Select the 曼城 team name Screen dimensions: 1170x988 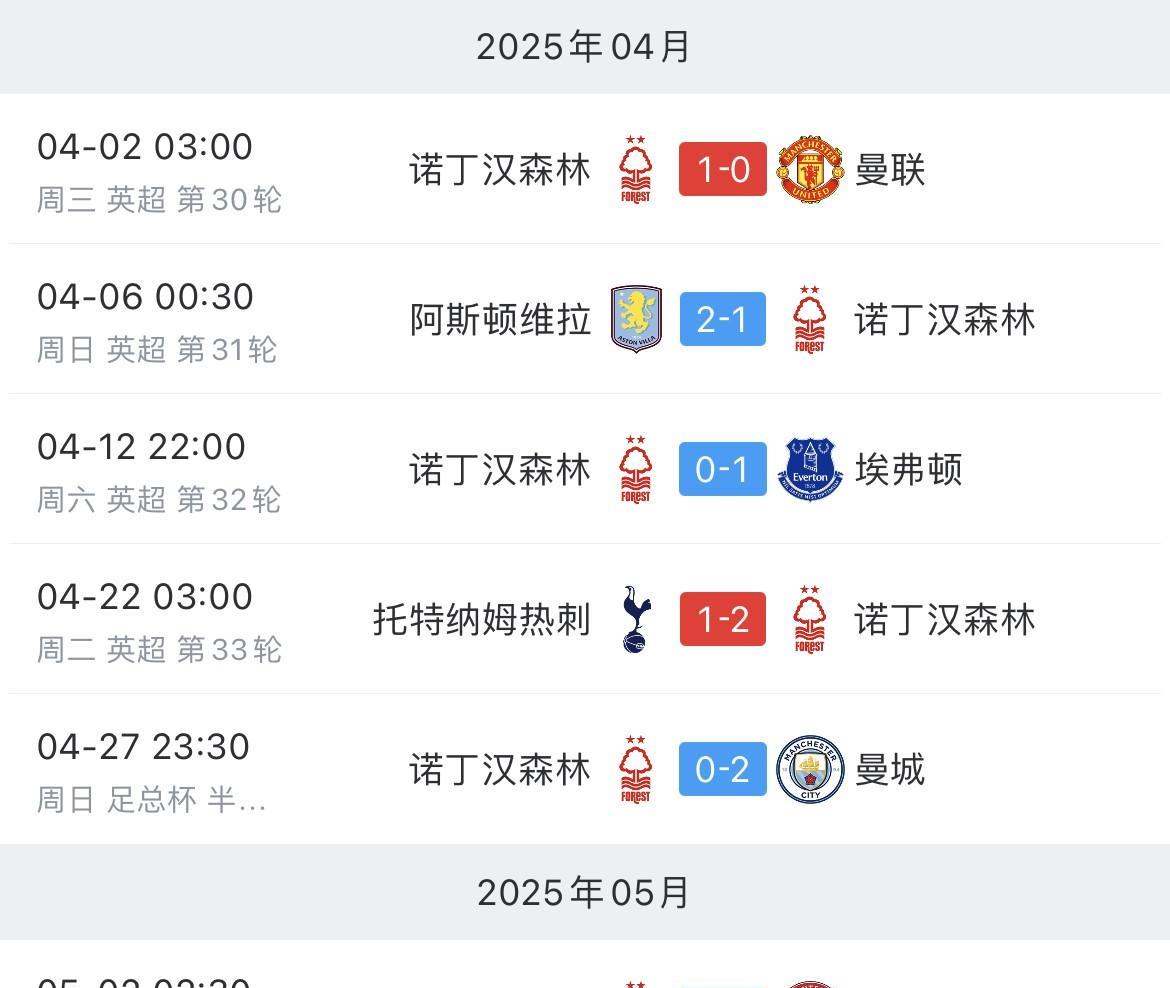(x=890, y=769)
